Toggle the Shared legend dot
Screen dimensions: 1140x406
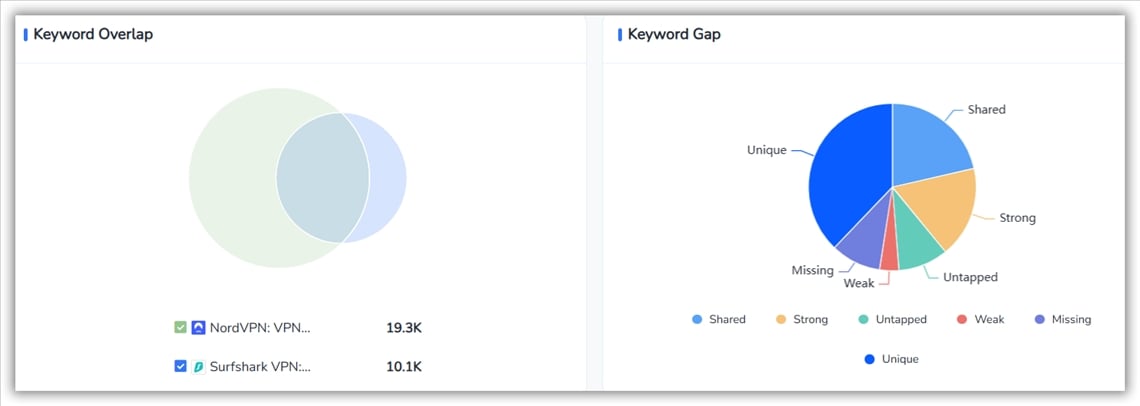point(697,320)
